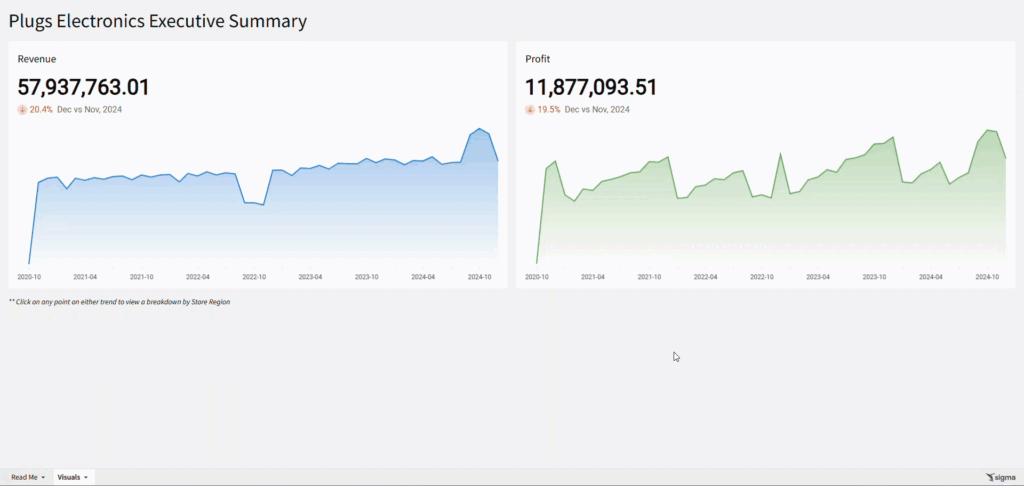This screenshot has width=1024, height=486.
Task: Select the Visuals tab
Action: (x=69, y=478)
